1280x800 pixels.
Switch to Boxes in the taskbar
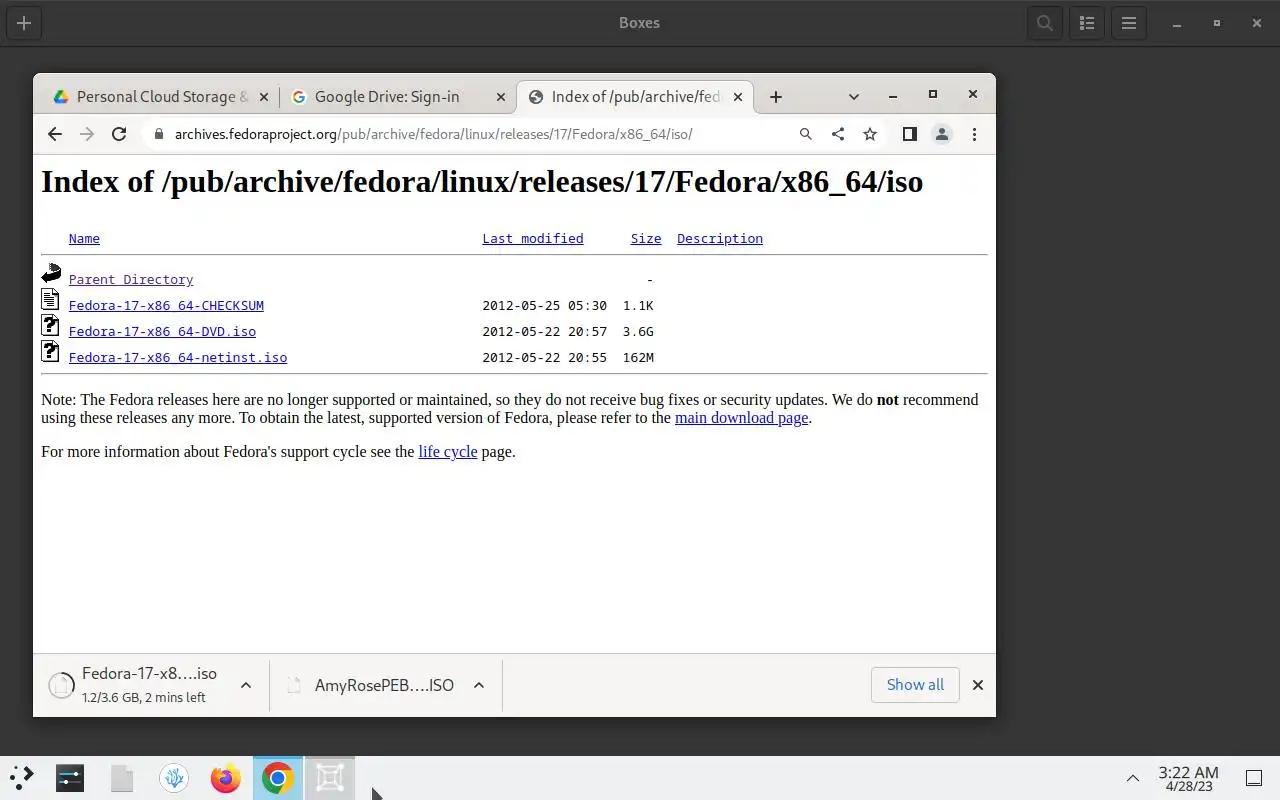[330, 778]
